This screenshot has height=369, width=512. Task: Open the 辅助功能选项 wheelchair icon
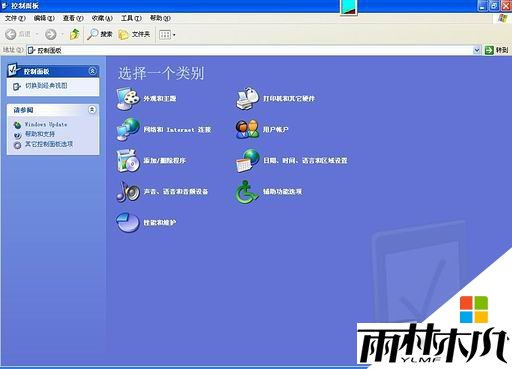coord(247,191)
